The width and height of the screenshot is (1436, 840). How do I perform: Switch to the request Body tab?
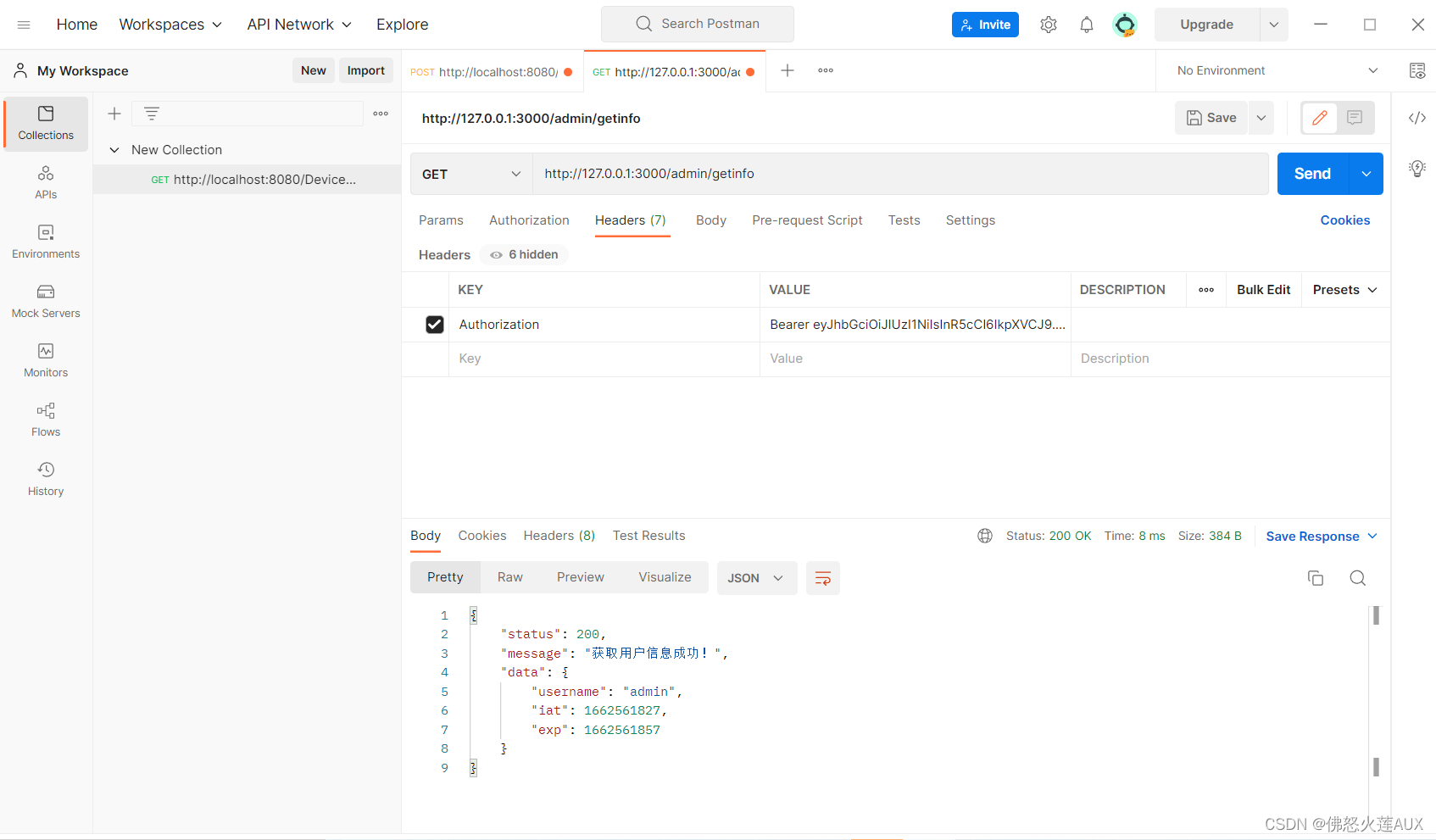711,220
